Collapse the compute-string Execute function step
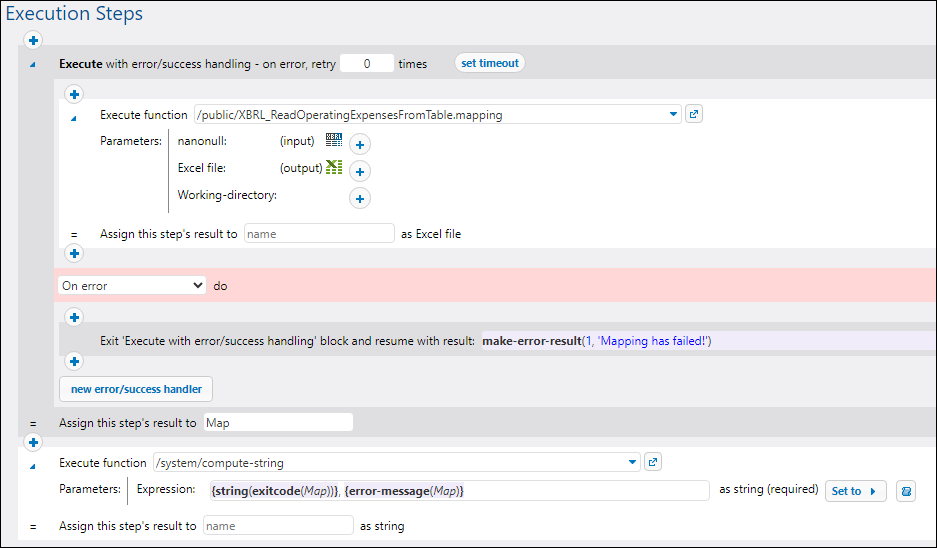Viewport: 937px width, 548px height. (x=33, y=464)
